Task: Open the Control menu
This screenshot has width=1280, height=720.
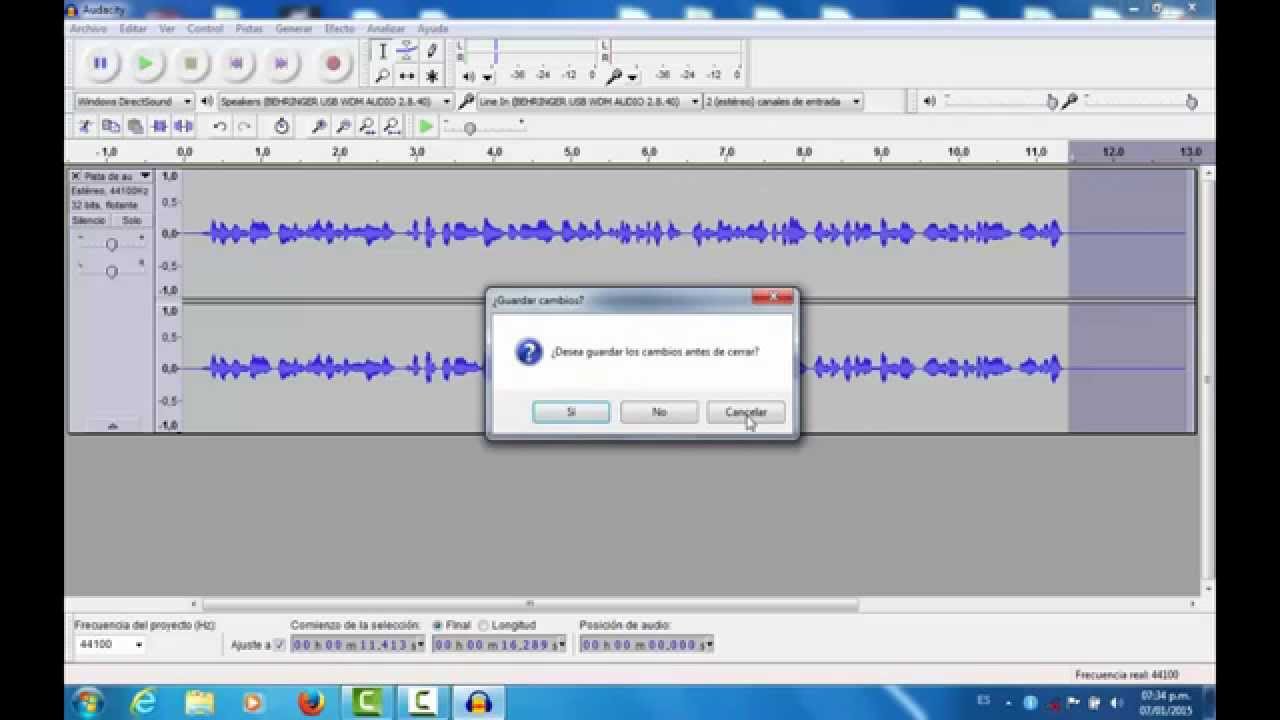Action: click(x=205, y=29)
